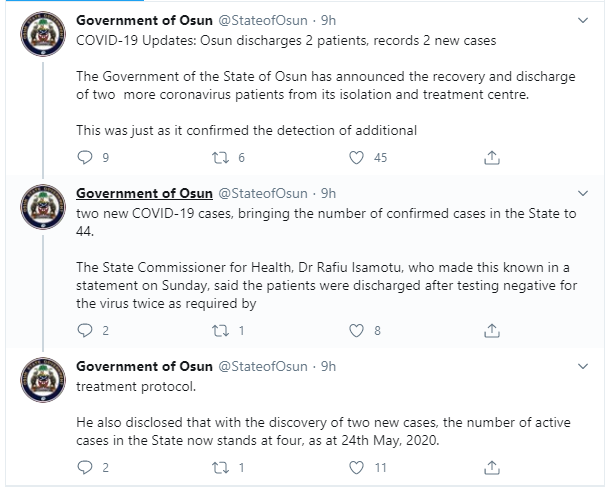Open the 9h timestamp on the third tweet

[328, 366]
